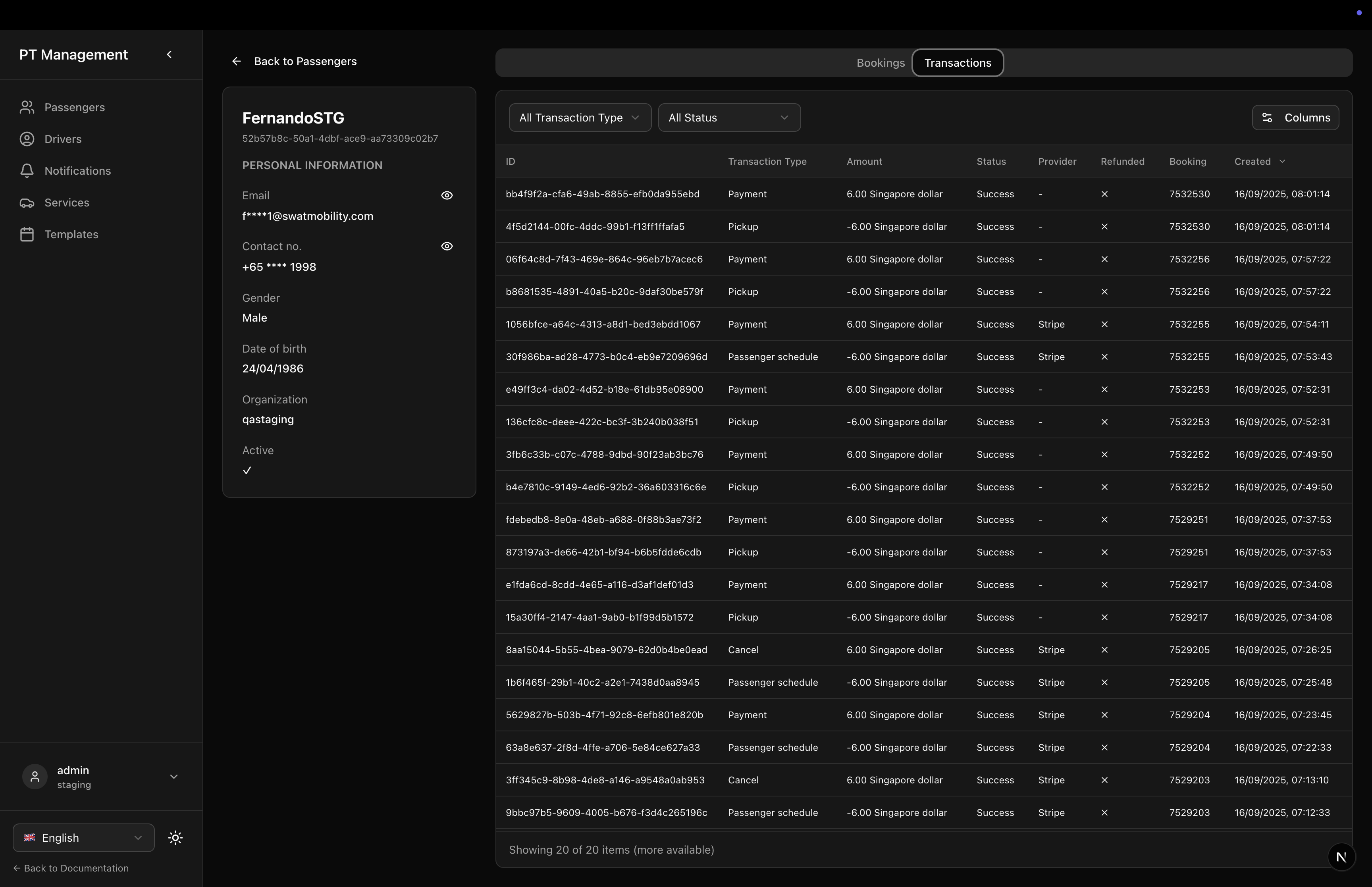Viewport: 1372px width, 887px height.
Task: Open Drivers via its sidebar icon
Action: click(27, 139)
